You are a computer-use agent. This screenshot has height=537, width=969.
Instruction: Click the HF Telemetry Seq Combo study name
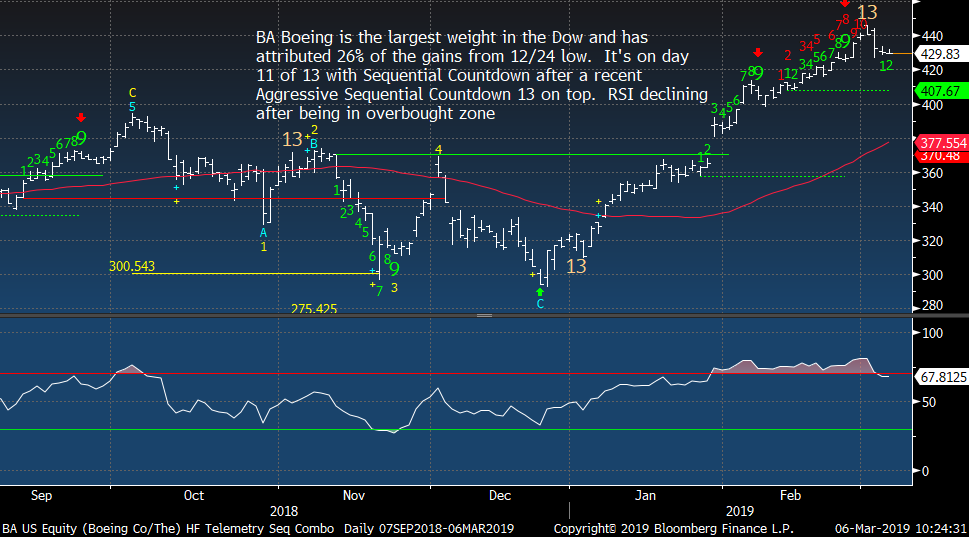pos(260,529)
